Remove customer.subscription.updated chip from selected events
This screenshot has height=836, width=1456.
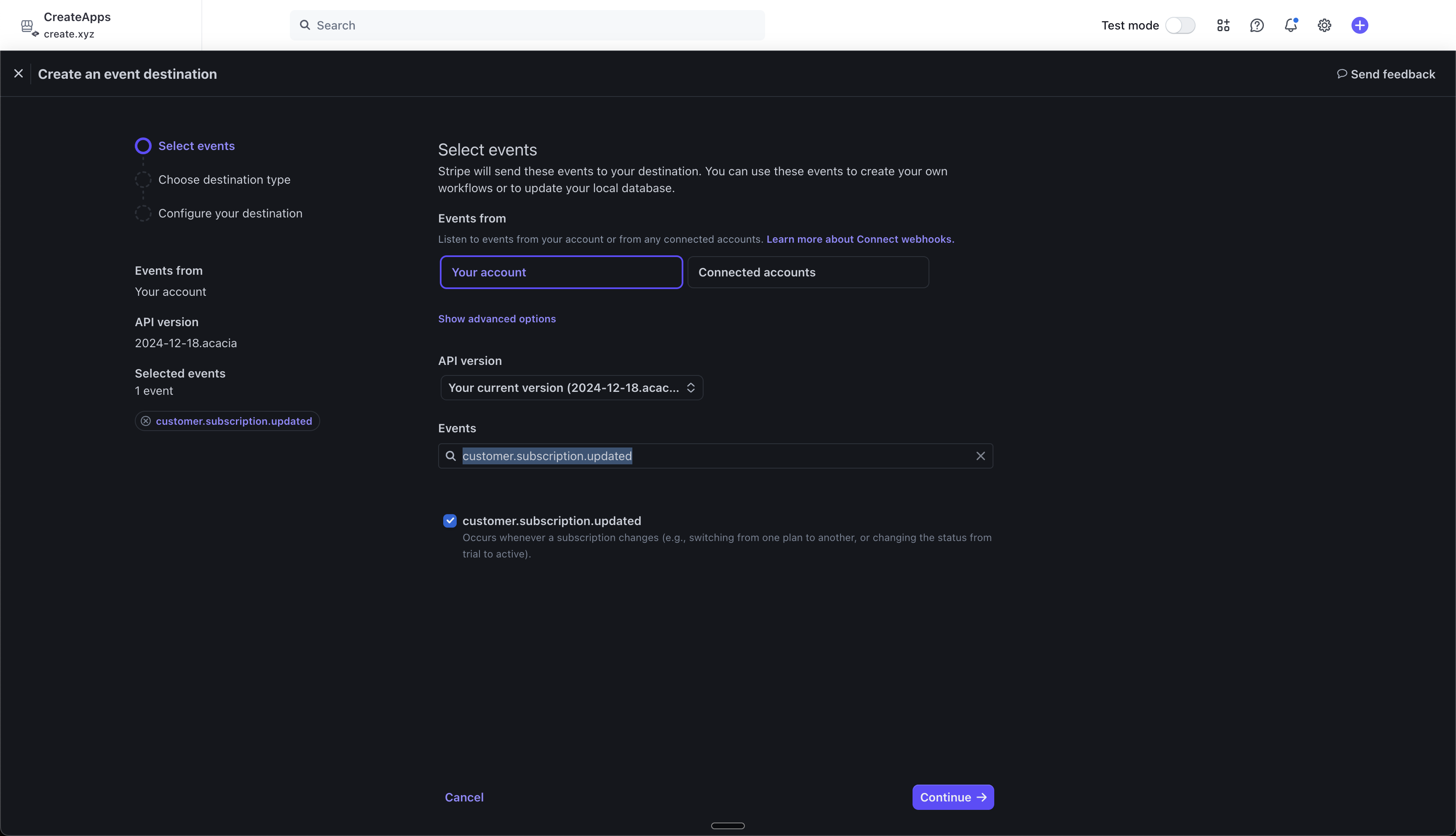pos(146,421)
